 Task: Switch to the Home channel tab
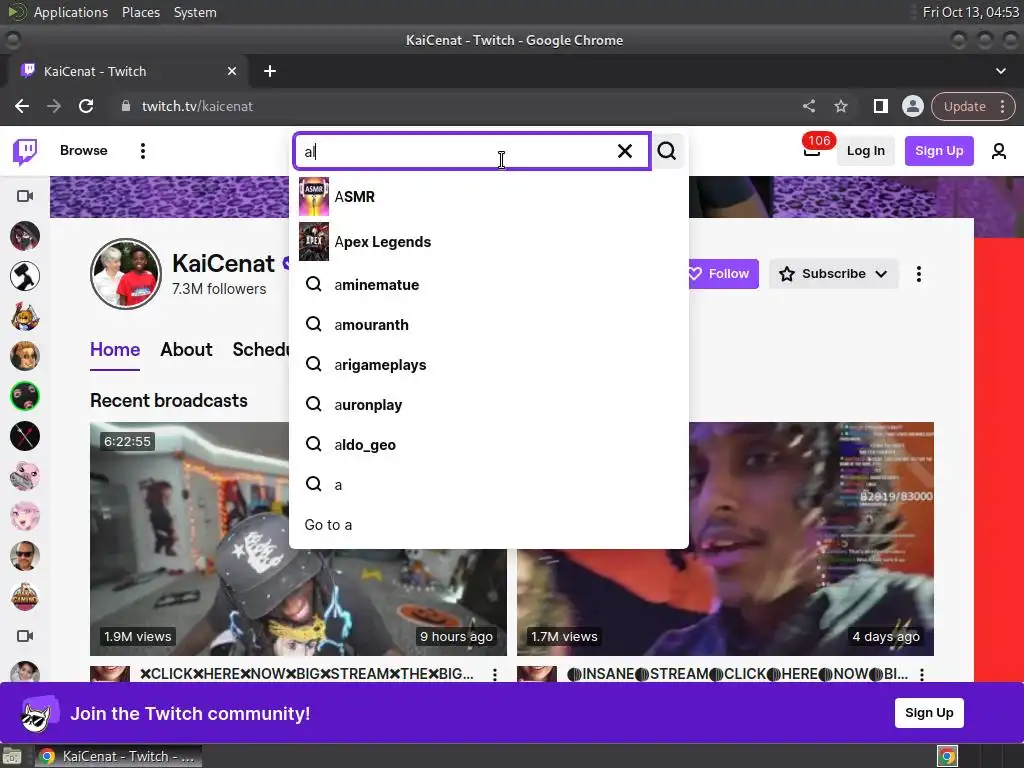pyautogui.click(x=115, y=349)
